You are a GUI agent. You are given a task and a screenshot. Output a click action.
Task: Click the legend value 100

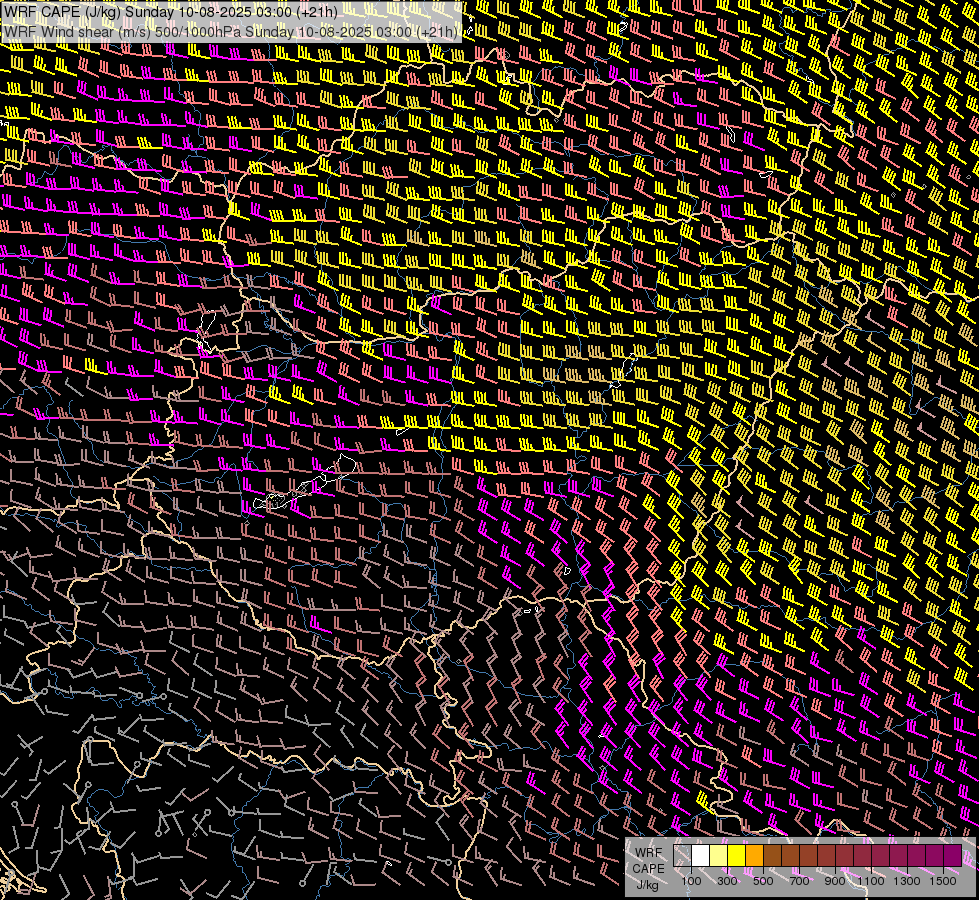691,881
